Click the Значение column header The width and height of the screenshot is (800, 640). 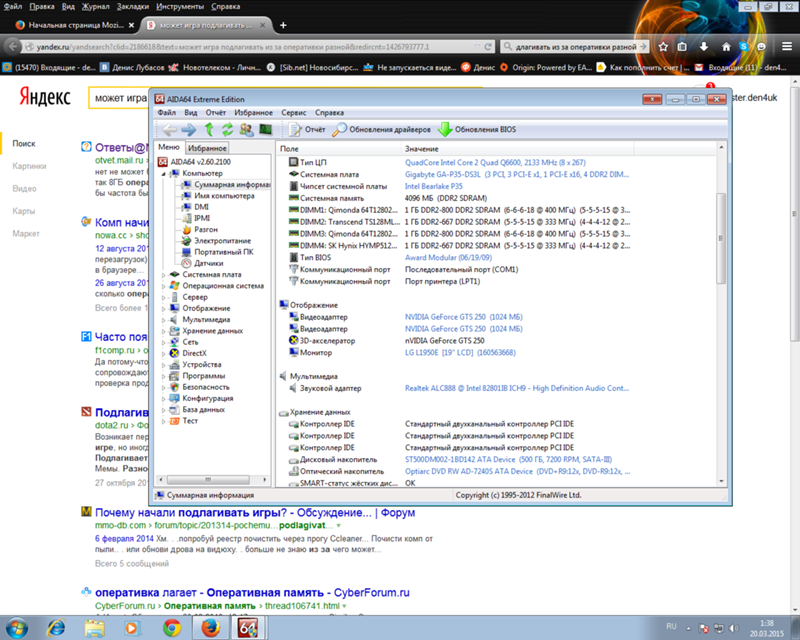[421, 148]
